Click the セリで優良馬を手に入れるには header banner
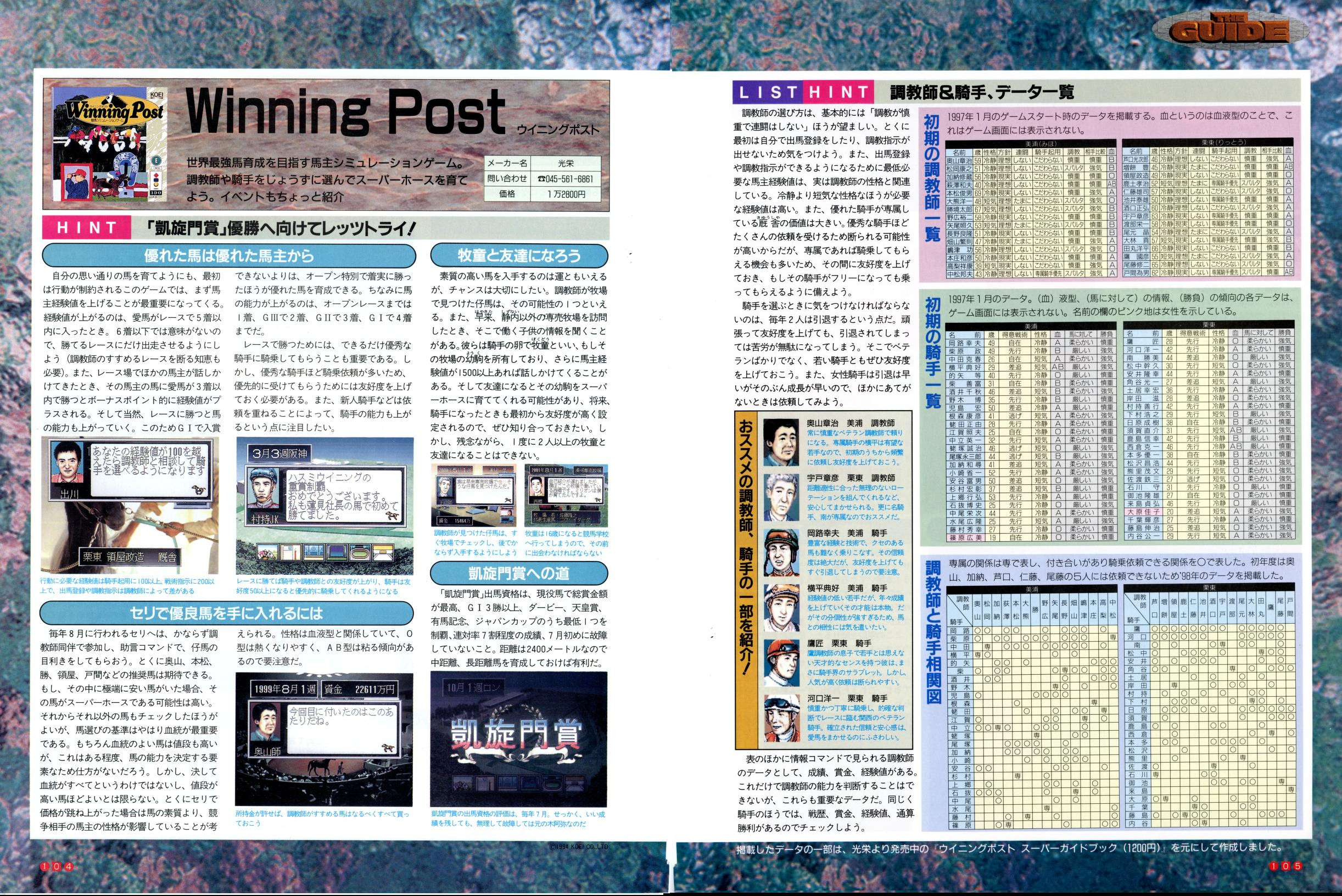This screenshot has height=896, width=1342. coord(226,614)
